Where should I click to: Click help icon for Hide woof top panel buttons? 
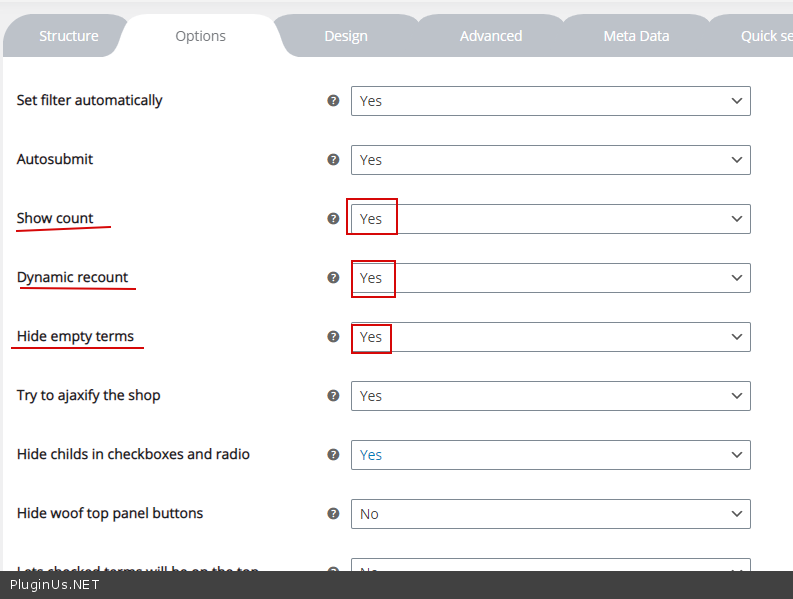pos(334,514)
